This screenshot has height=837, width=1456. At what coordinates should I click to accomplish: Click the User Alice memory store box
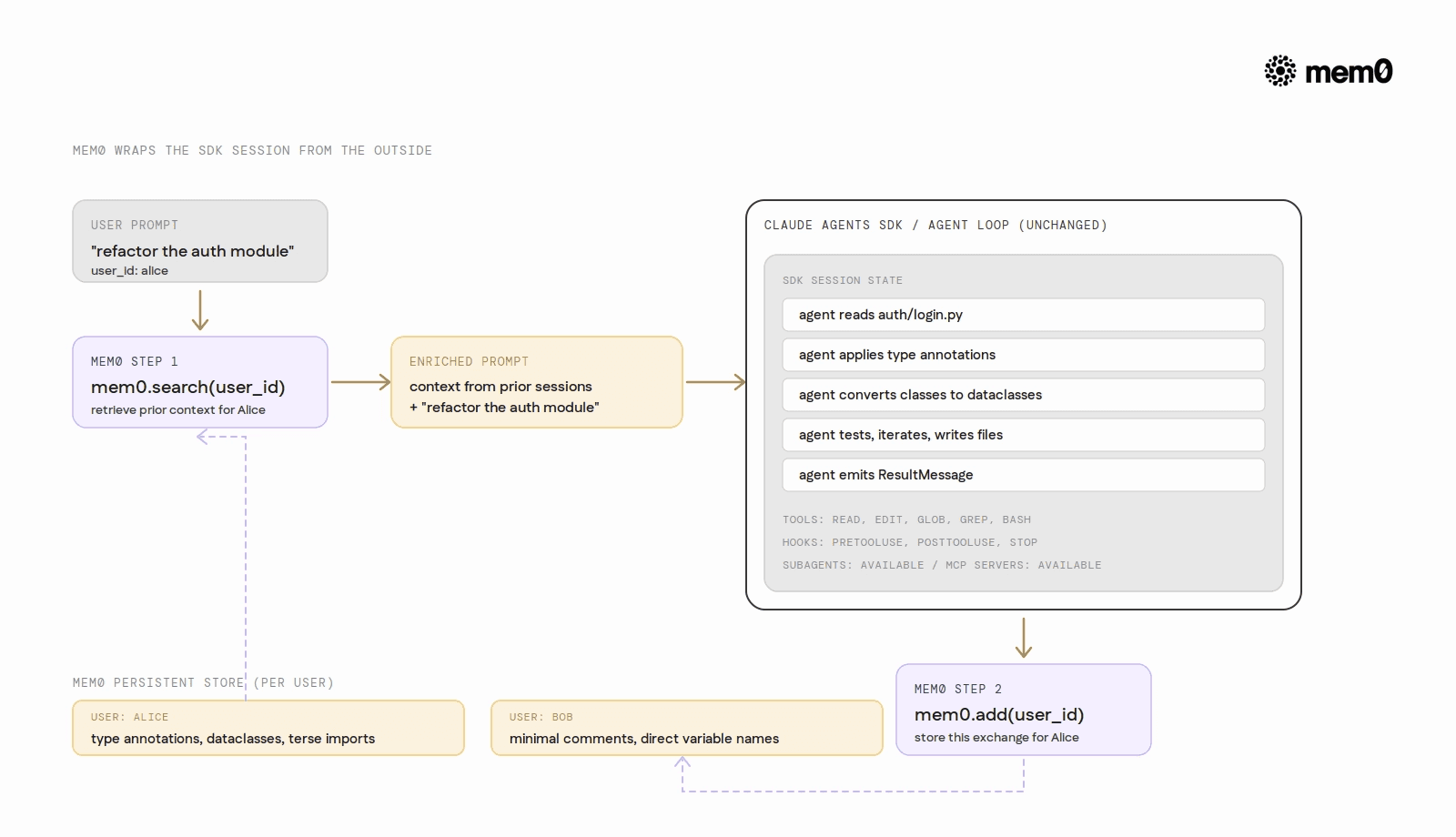[x=268, y=728]
